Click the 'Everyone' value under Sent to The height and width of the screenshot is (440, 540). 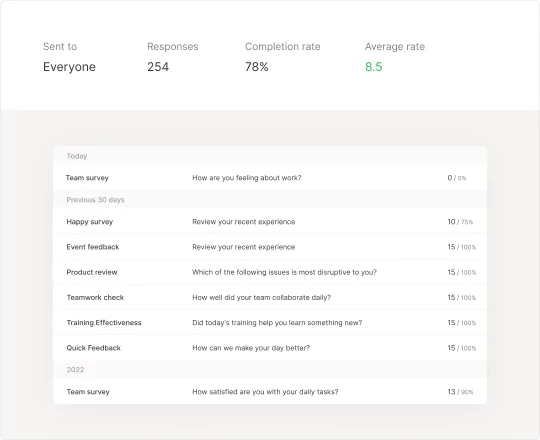tap(69, 67)
